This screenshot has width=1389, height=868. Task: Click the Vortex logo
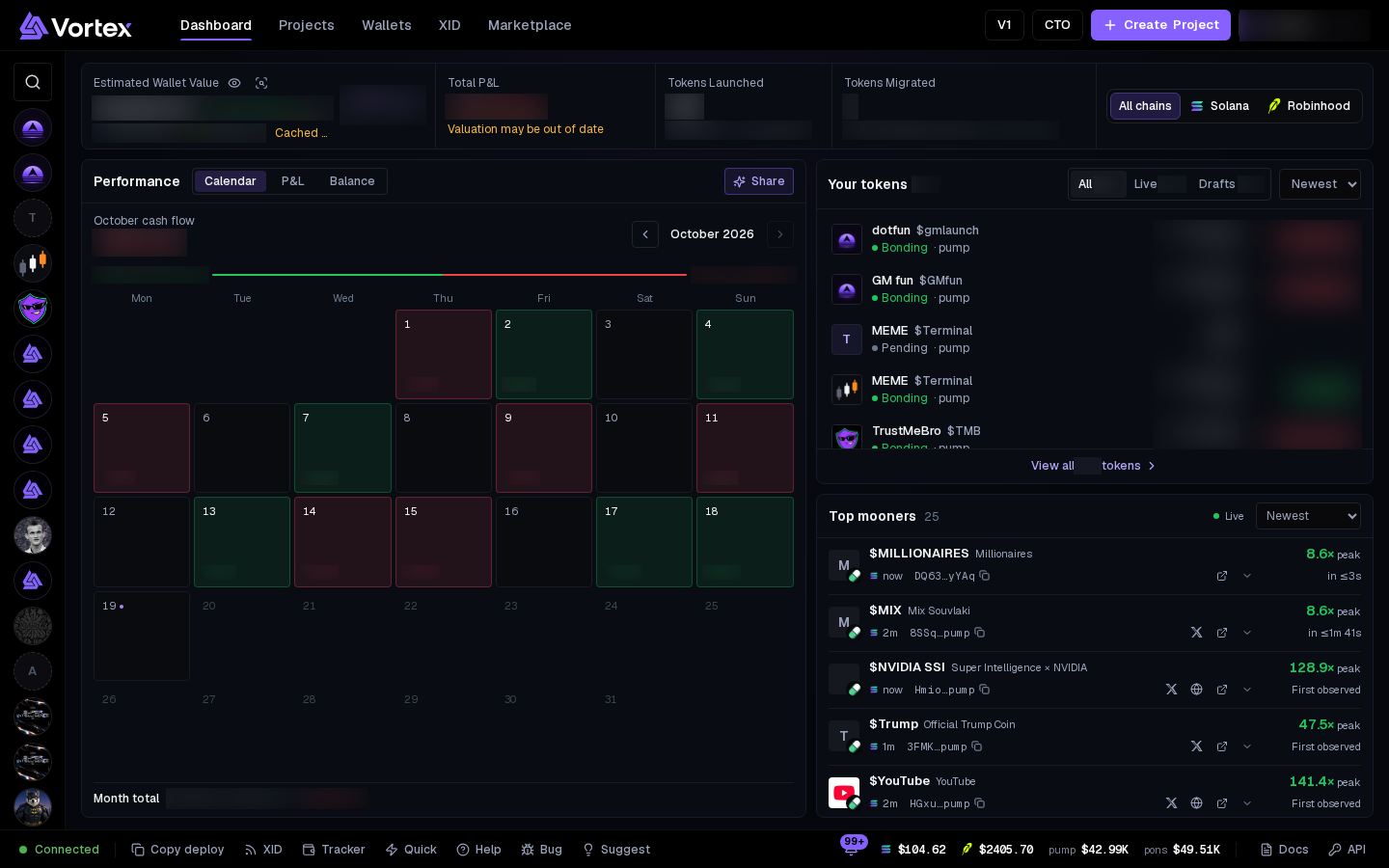(x=75, y=26)
